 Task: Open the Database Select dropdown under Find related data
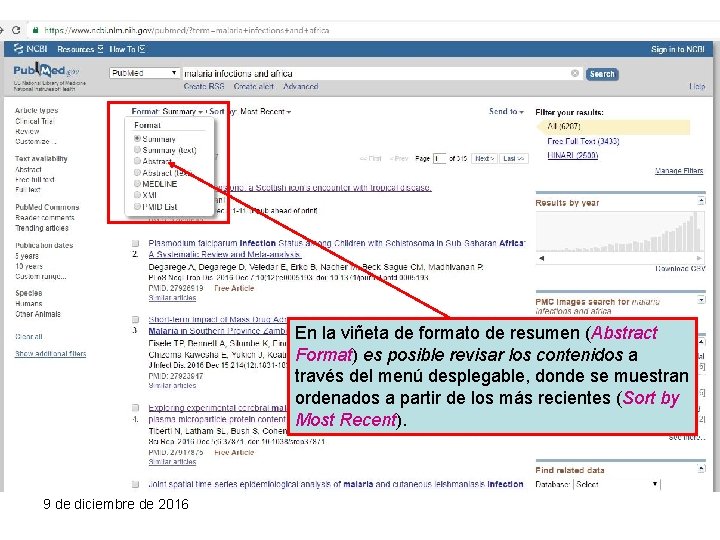click(617, 484)
